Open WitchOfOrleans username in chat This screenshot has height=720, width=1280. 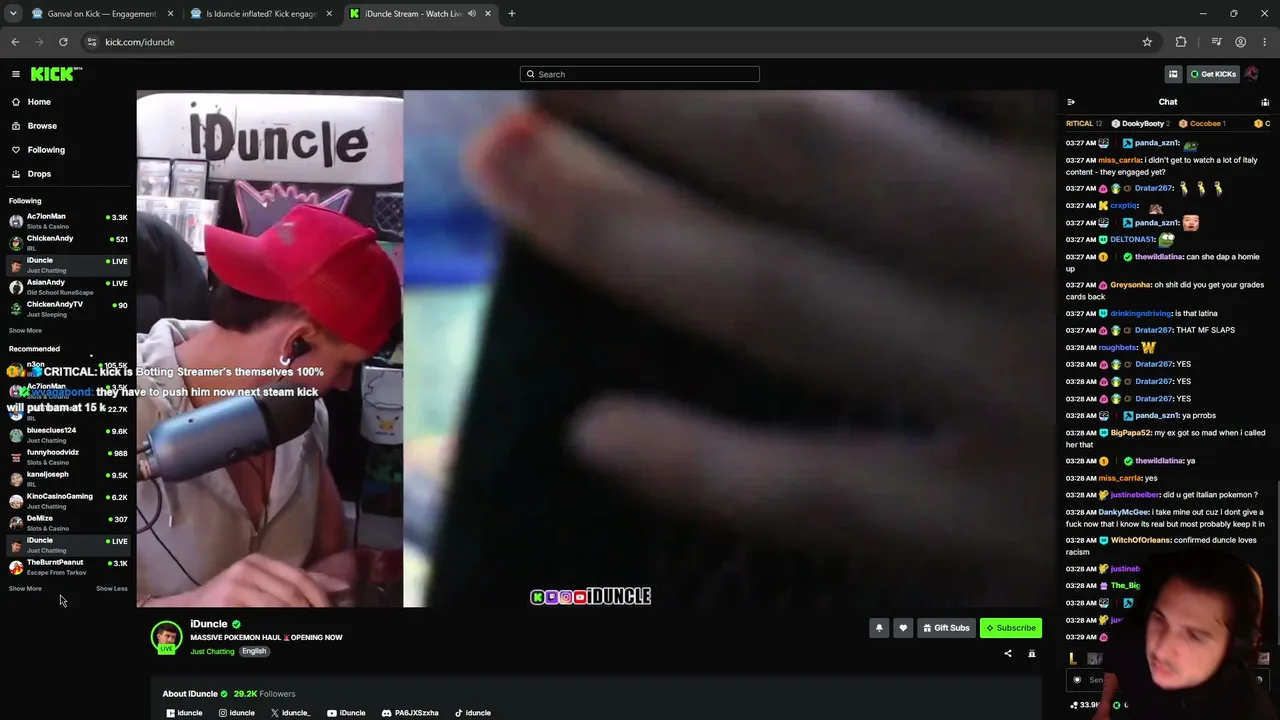coord(1140,541)
